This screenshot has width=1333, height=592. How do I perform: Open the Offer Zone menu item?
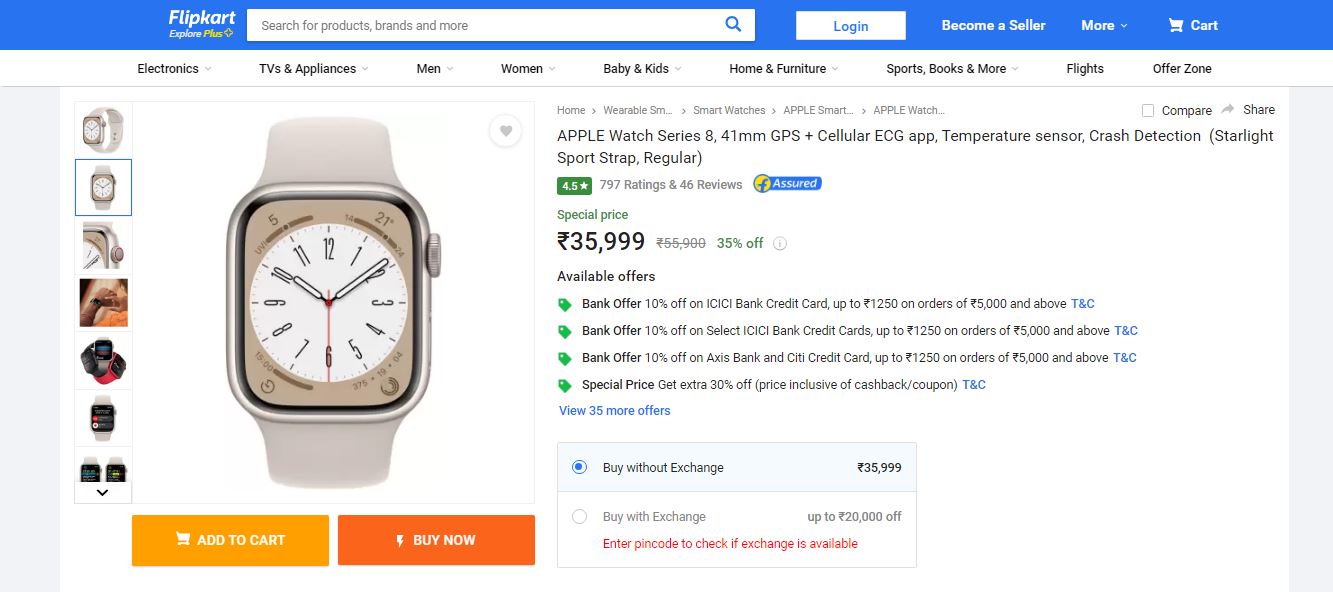(1182, 69)
